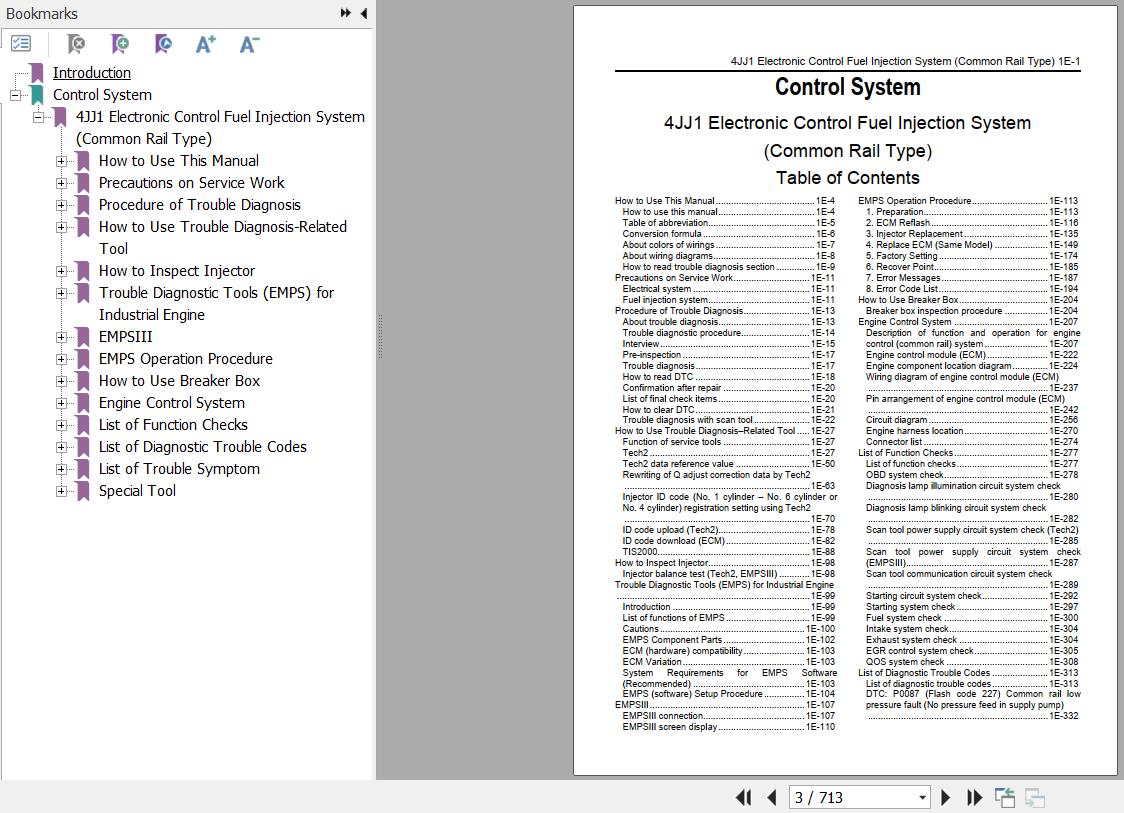Screen dimensions: 1124x813
Task: Select the List of Function Checks bookmark
Action: 173,425
